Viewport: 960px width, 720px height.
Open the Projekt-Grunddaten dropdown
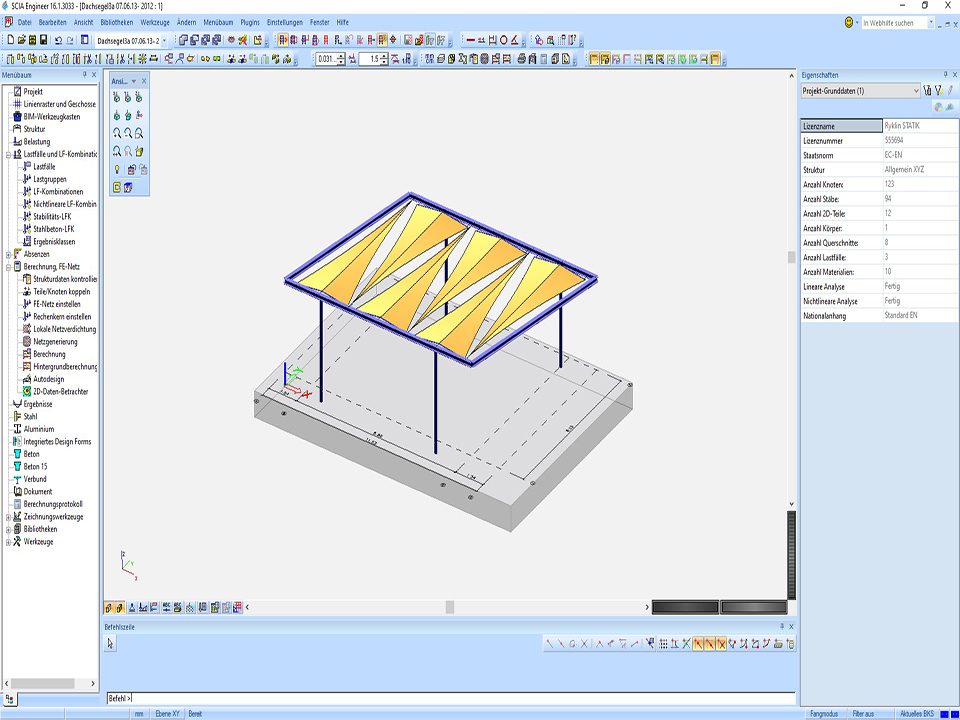pos(915,91)
